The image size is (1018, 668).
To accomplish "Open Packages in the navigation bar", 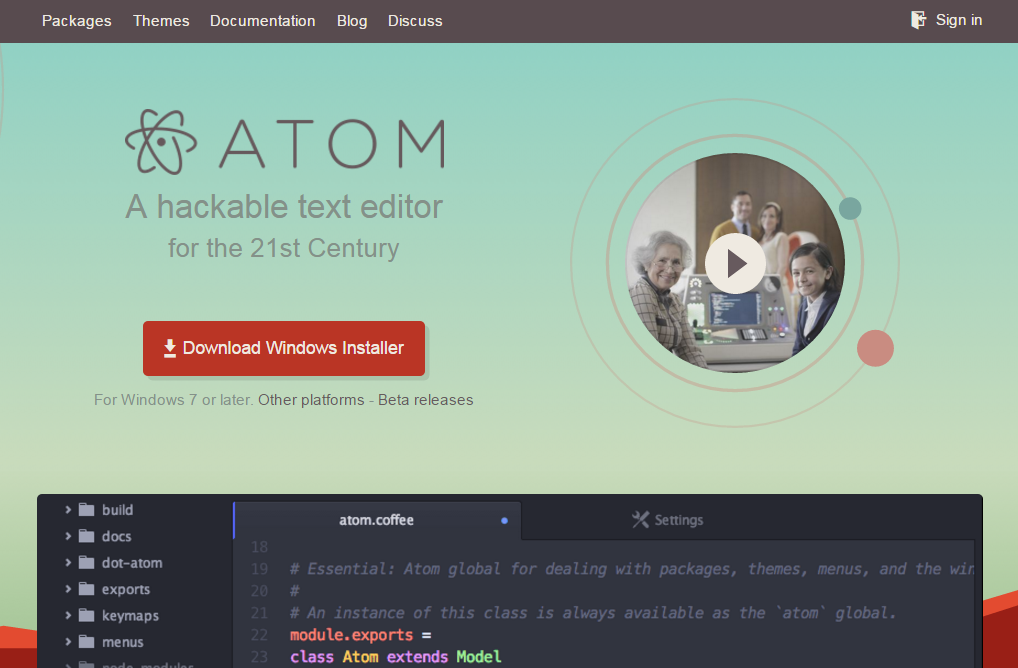I will click(77, 21).
